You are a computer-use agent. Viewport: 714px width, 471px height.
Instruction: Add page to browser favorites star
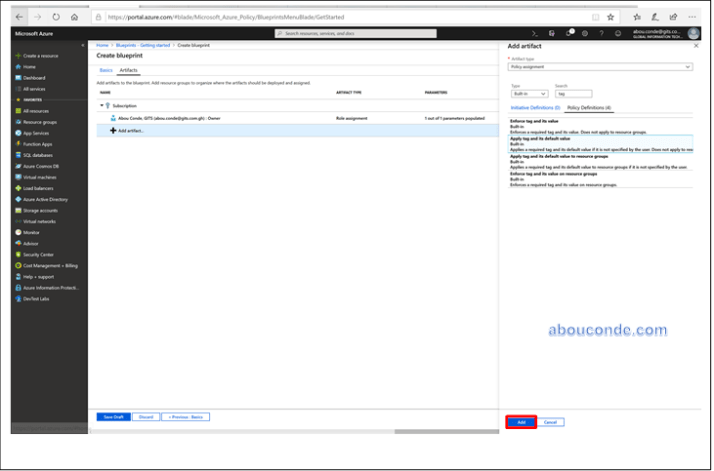point(610,17)
